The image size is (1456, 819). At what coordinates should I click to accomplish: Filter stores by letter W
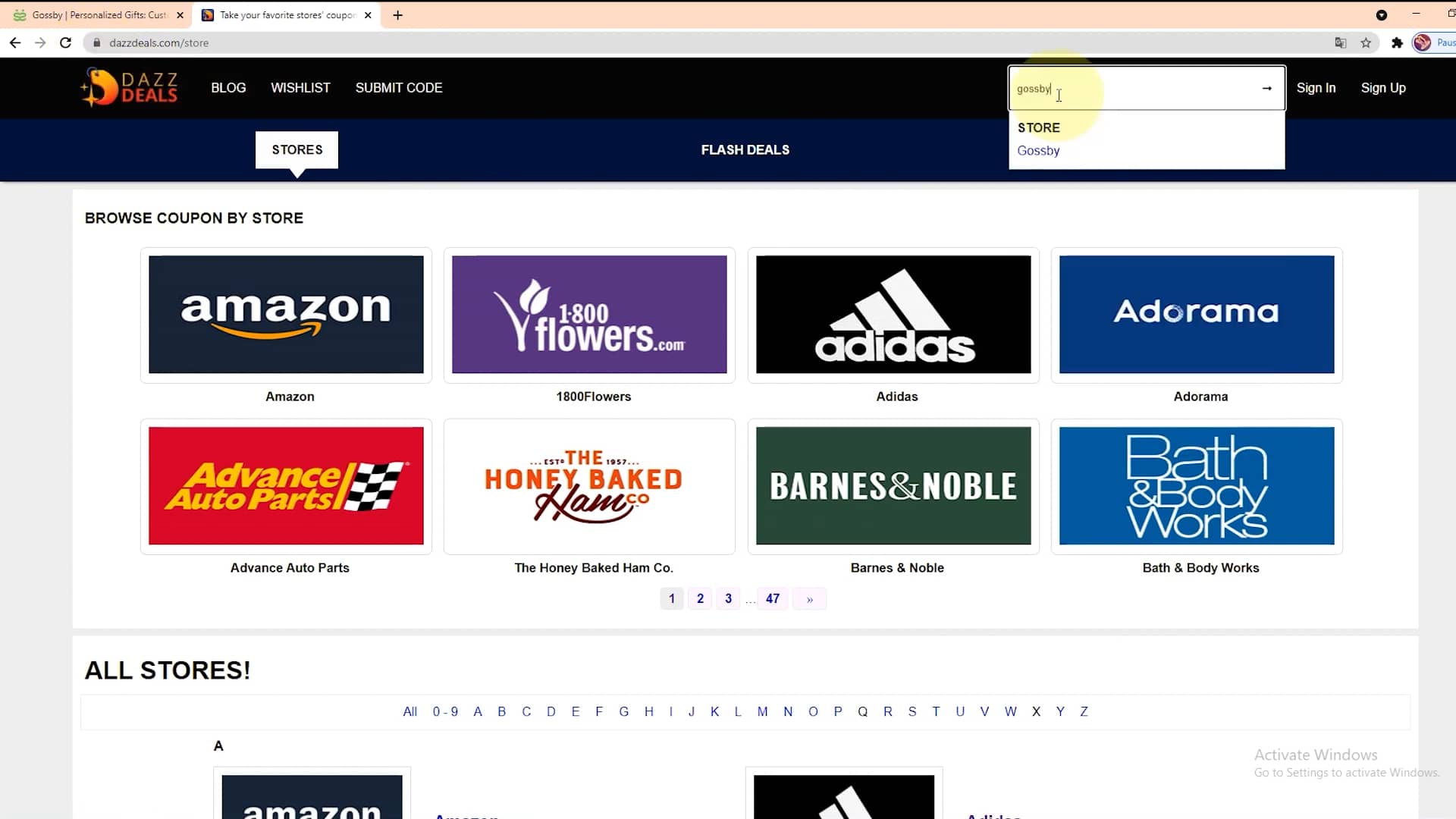1010,712
